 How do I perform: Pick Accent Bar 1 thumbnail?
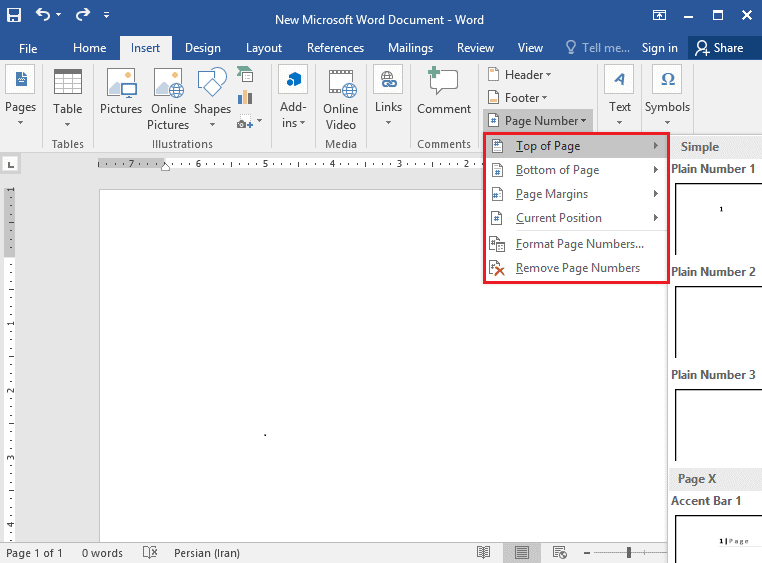pos(718,539)
